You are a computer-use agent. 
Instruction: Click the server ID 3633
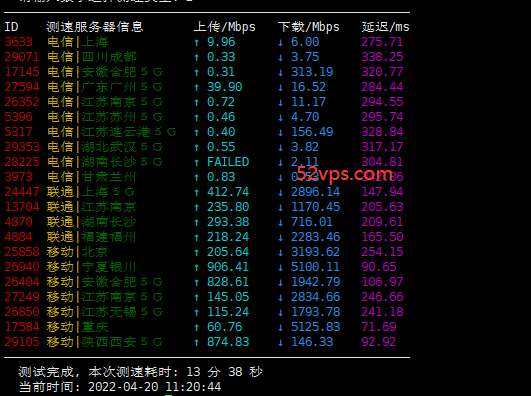pyautogui.click(x=19, y=42)
